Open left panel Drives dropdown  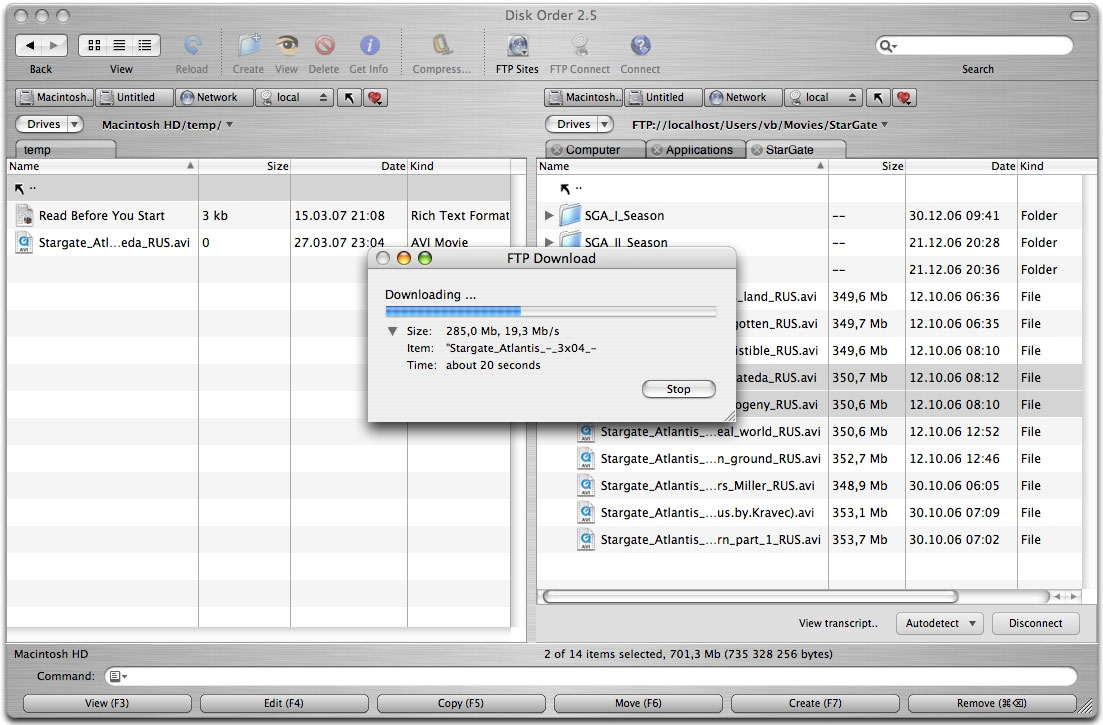tap(49, 124)
